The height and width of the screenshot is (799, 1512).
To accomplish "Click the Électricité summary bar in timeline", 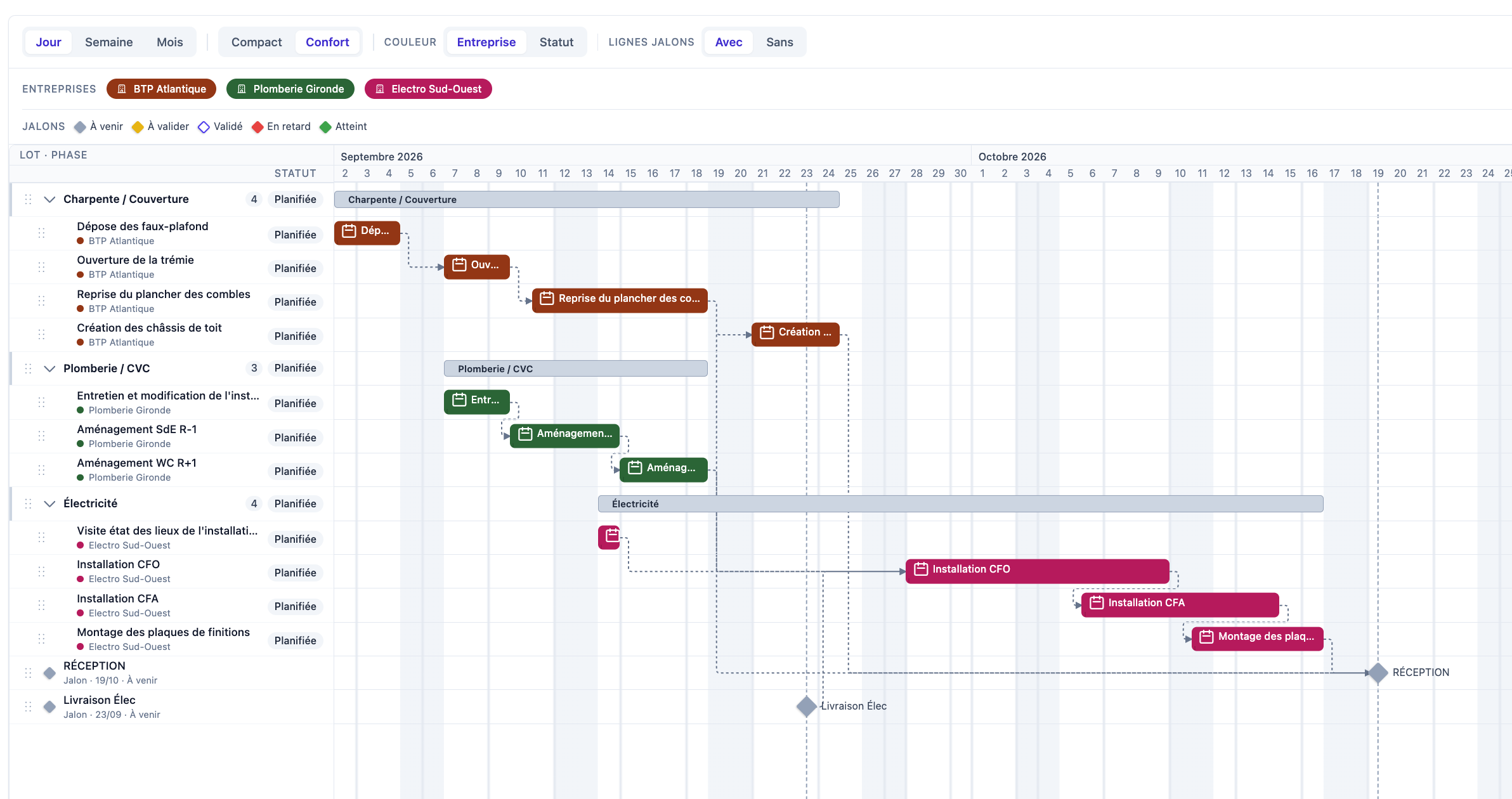I will pyautogui.click(x=960, y=504).
